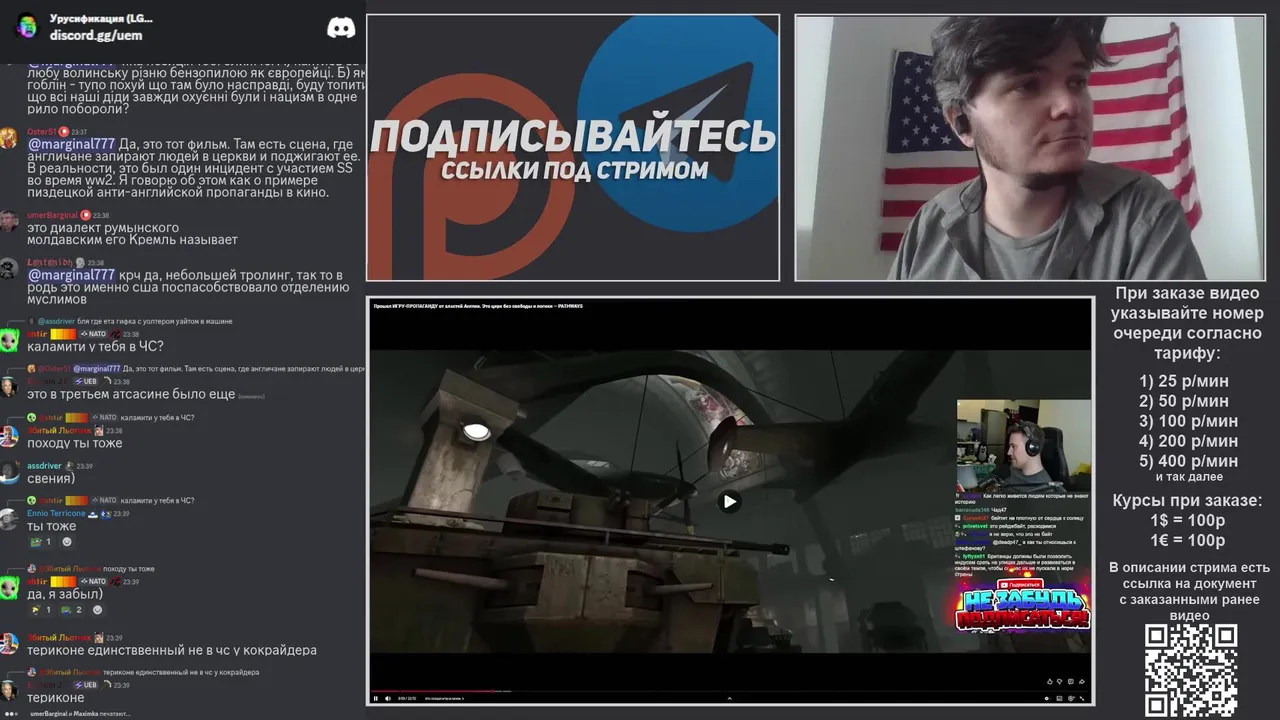Image resolution: width=1280 pixels, height=720 pixels.
Task: Toggle the reaction under 'ты тоже'
Action: (42, 542)
